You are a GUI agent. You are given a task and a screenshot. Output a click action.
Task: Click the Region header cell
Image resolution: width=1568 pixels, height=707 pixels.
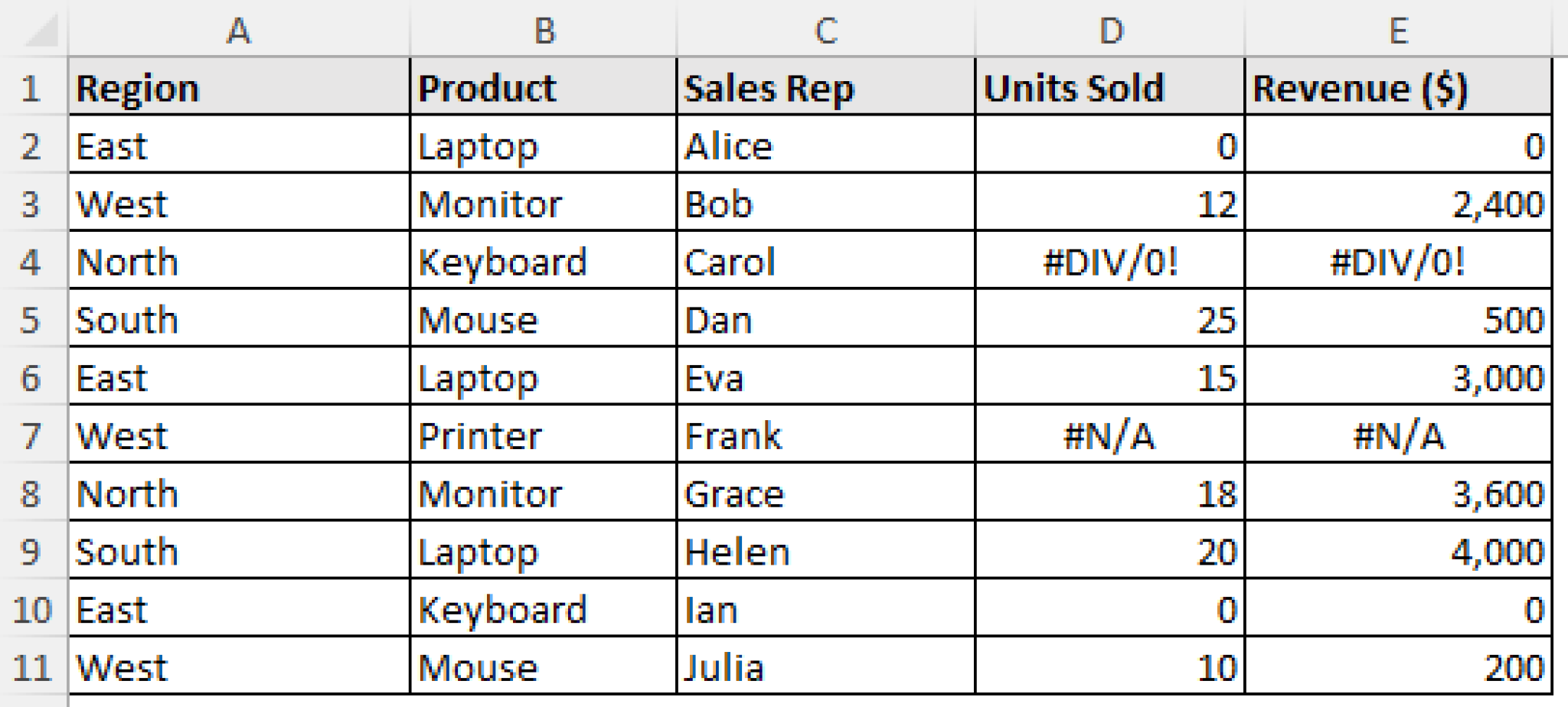click(x=237, y=88)
